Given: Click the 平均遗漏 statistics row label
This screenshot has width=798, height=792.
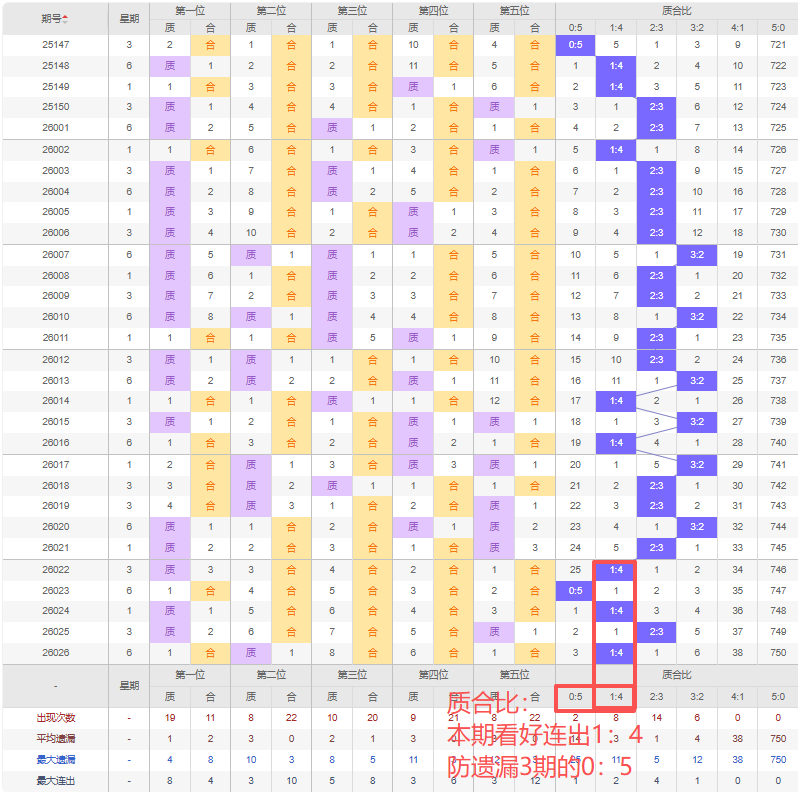Looking at the screenshot, I should click(55, 739).
